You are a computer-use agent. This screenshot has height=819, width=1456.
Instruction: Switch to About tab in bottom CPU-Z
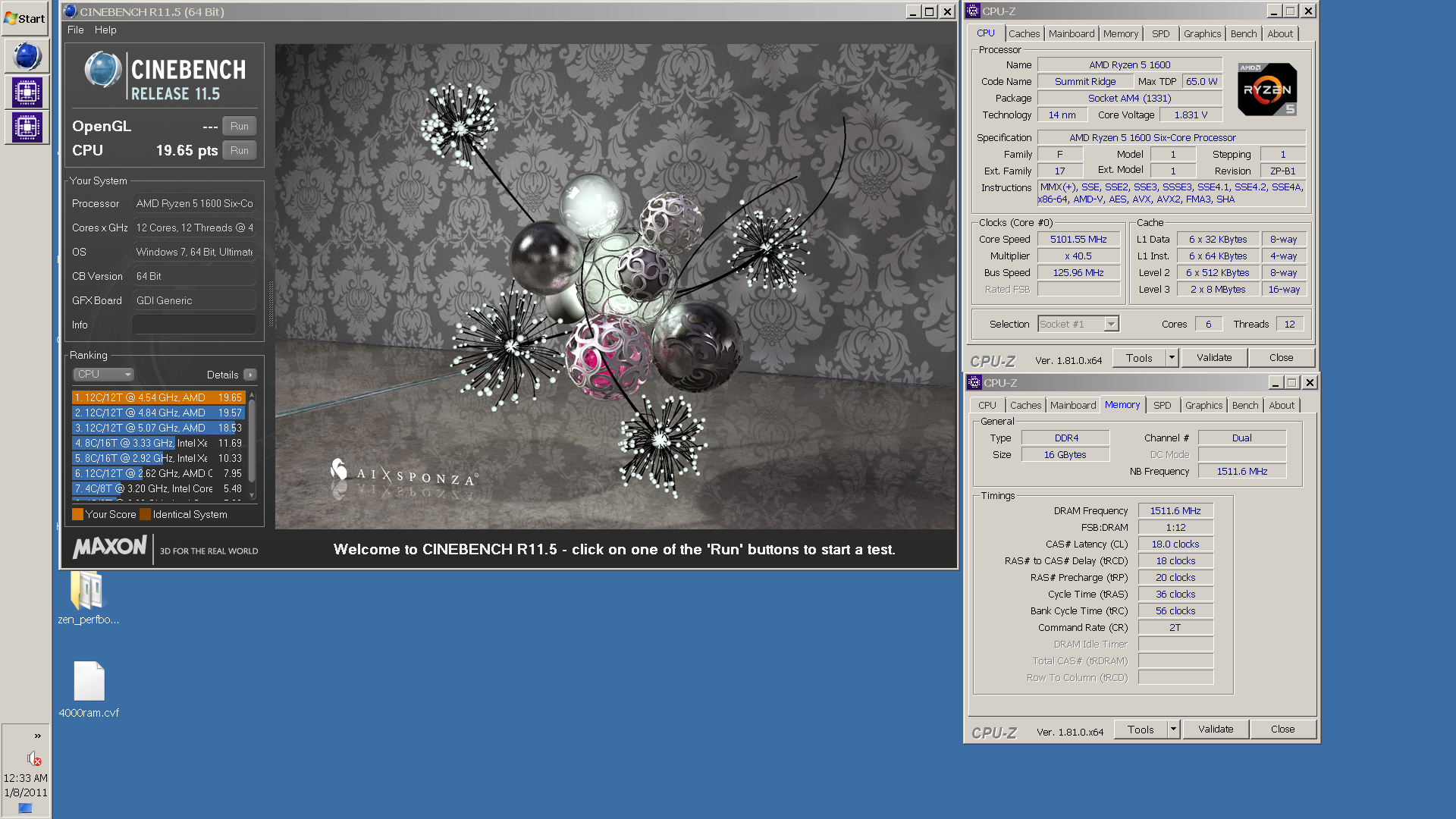click(x=1282, y=406)
